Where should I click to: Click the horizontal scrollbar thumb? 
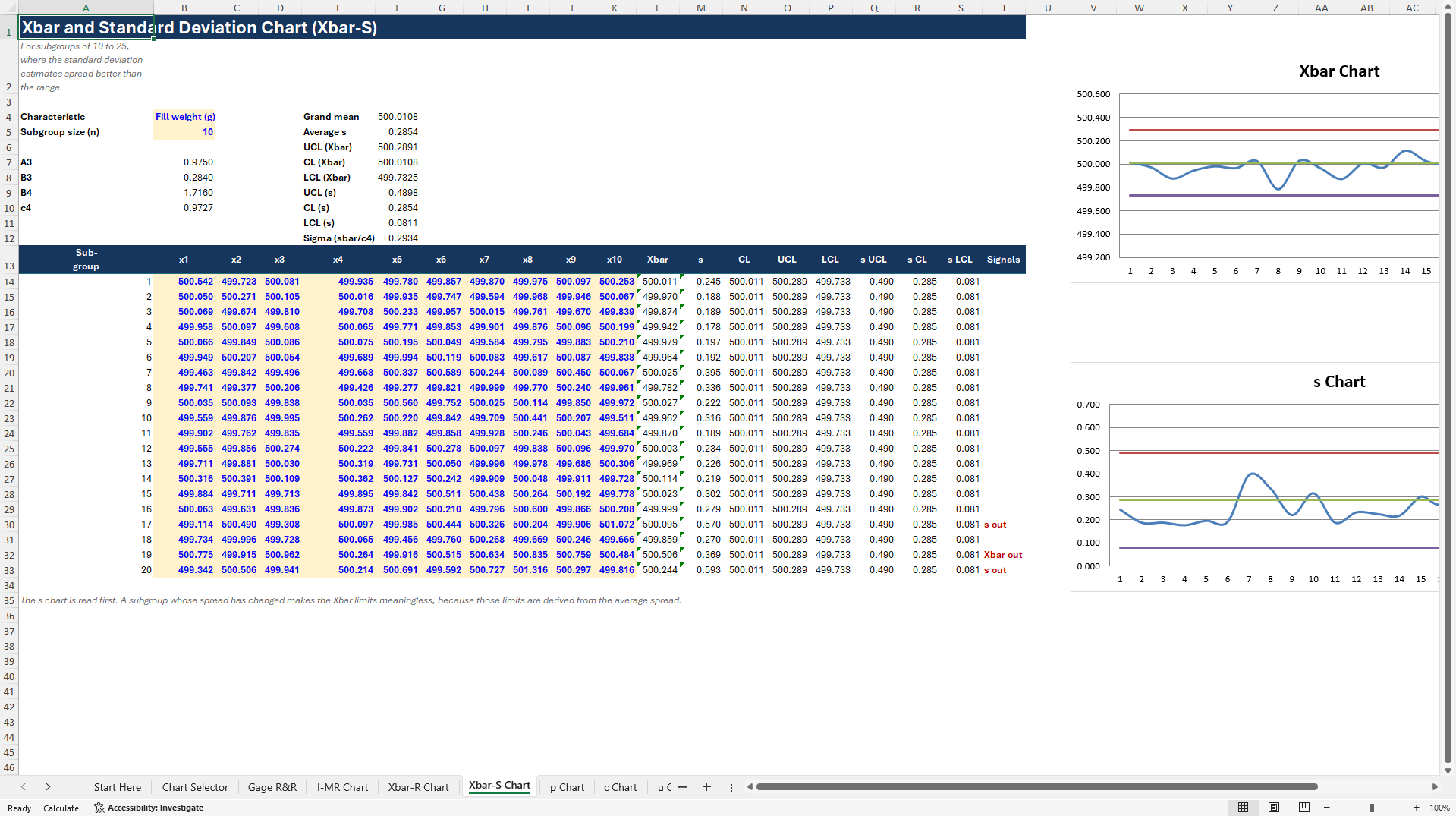coord(1036,787)
